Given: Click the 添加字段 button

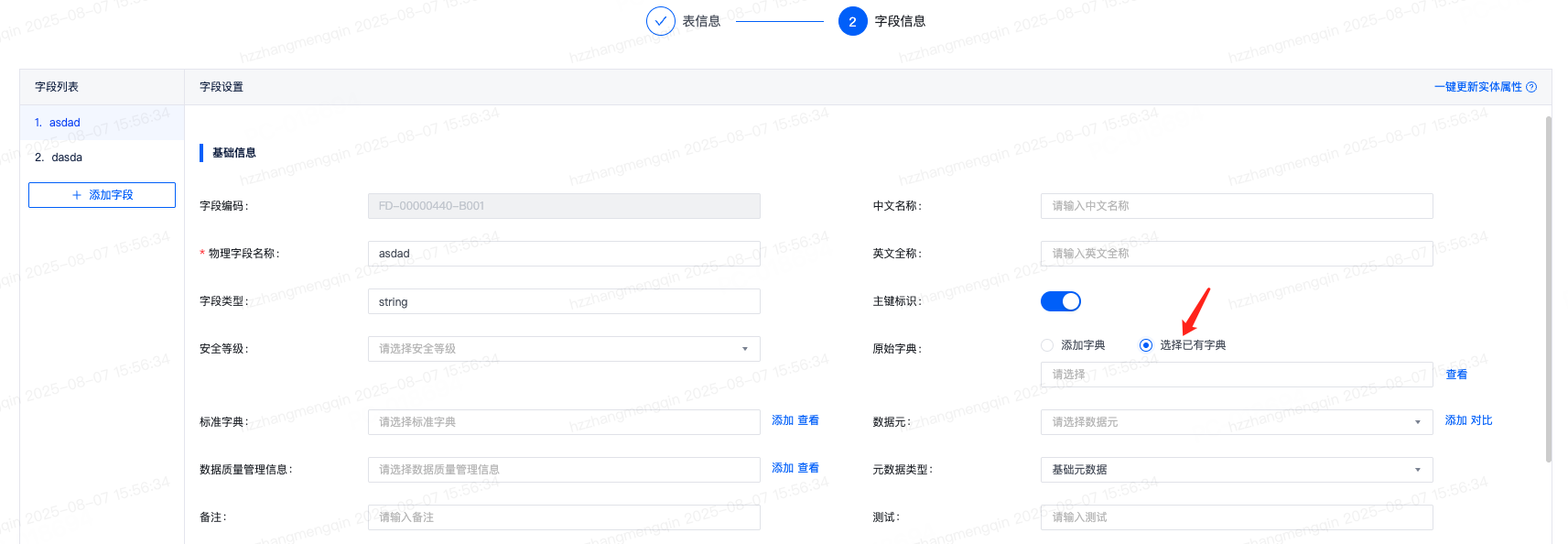Looking at the screenshot, I should click(x=102, y=195).
